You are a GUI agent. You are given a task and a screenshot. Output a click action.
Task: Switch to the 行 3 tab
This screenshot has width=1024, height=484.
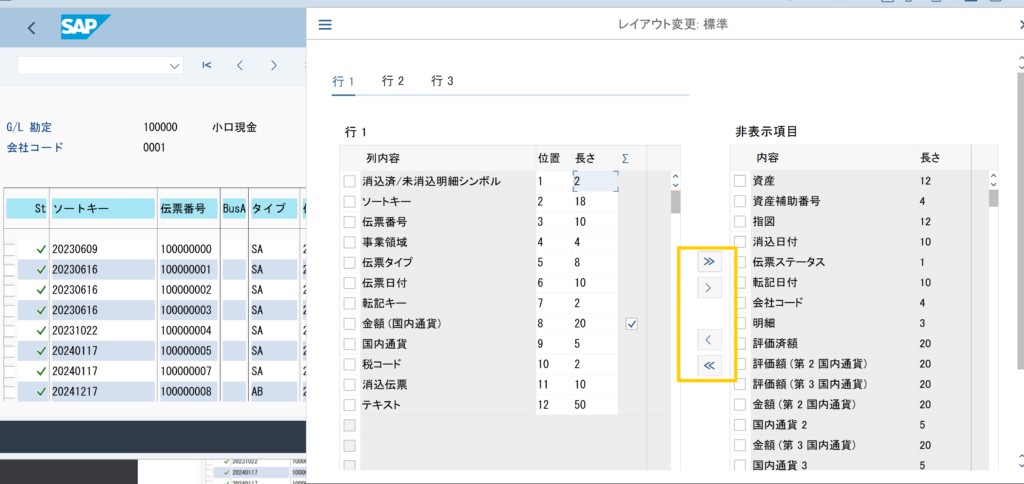(x=442, y=81)
